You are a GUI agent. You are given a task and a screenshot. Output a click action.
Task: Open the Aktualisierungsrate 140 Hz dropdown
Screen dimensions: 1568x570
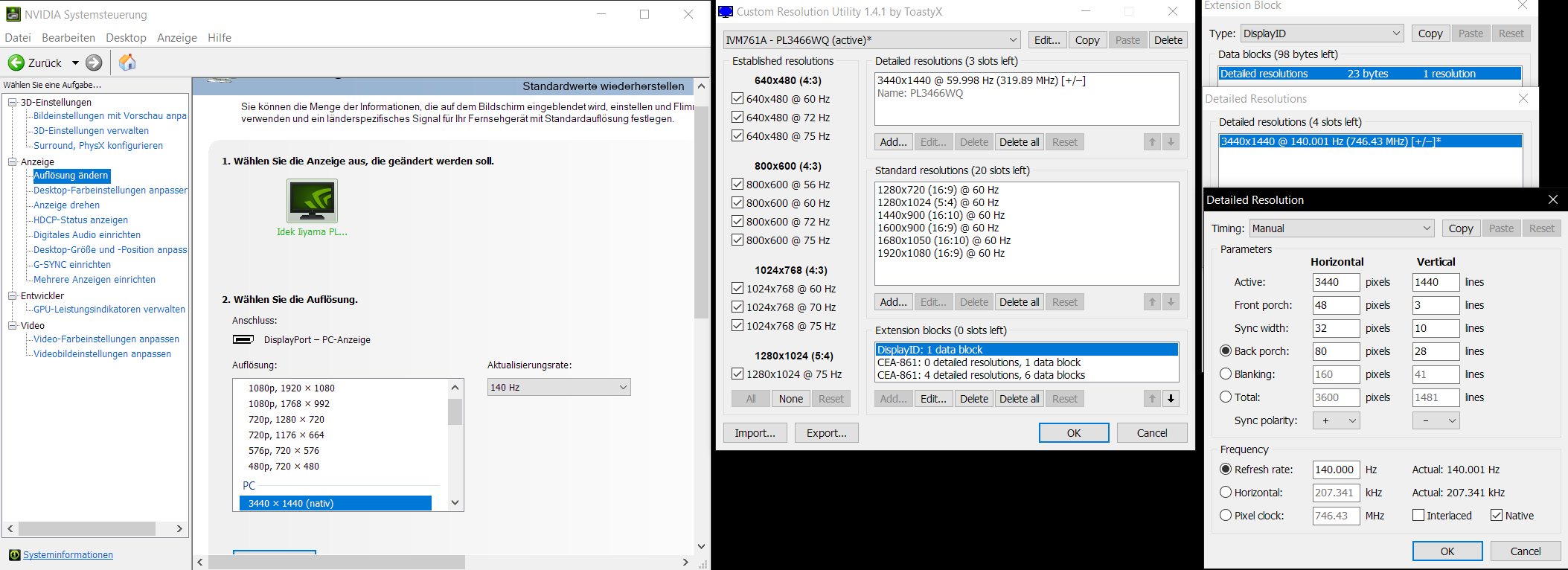559,387
